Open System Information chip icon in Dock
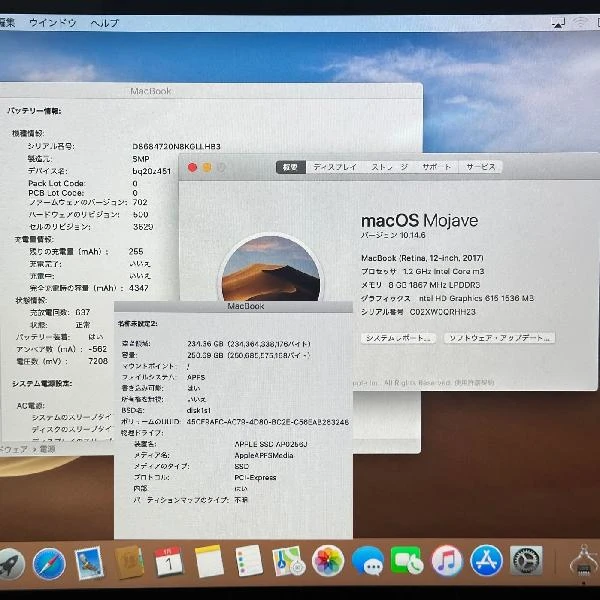This screenshot has width=600, height=600. click(x=584, y=562)
